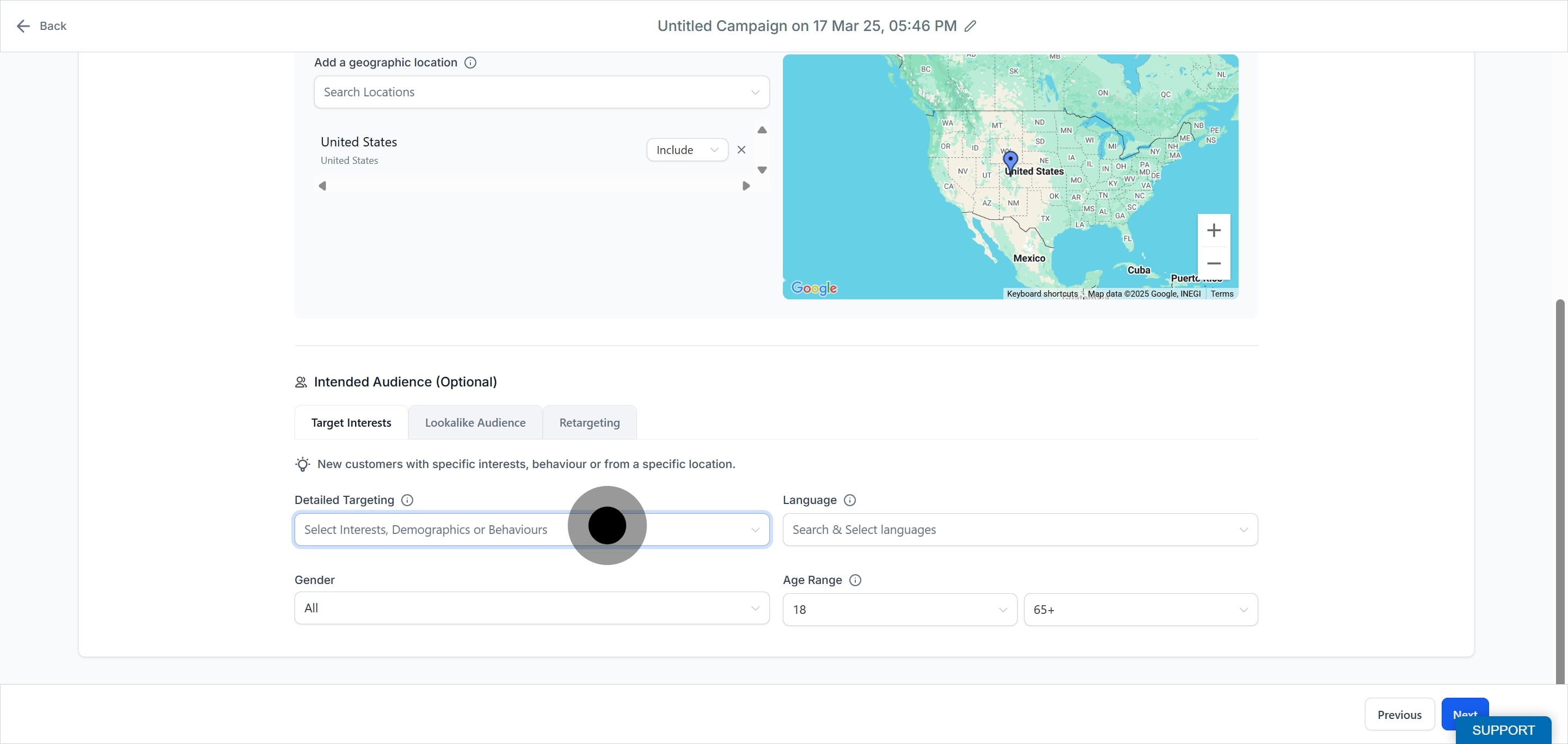1568x744 pixels.
Task: Click the back arrow icon
Action: [23, 26]
